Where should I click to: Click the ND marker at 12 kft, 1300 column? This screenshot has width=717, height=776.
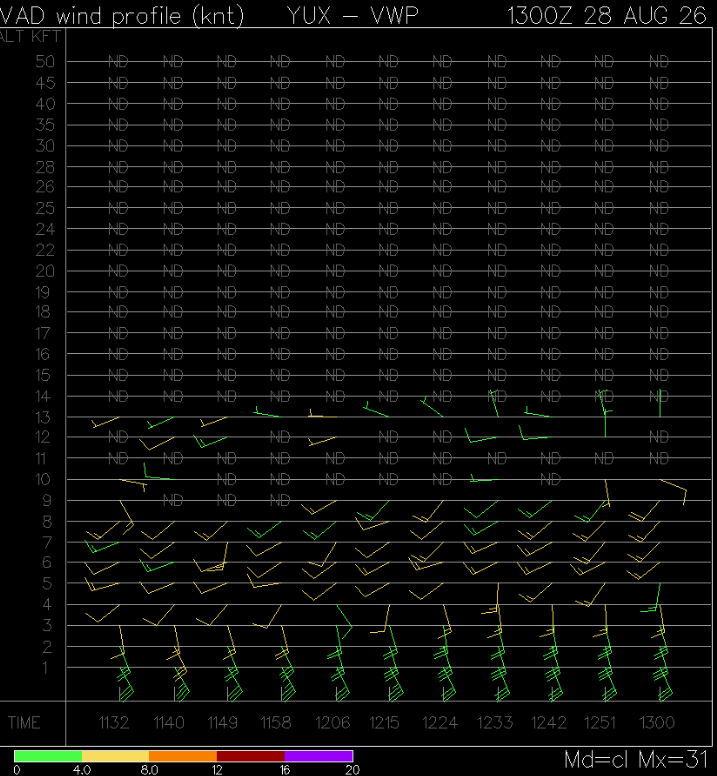pyautogui.click(x=659, y=437)
